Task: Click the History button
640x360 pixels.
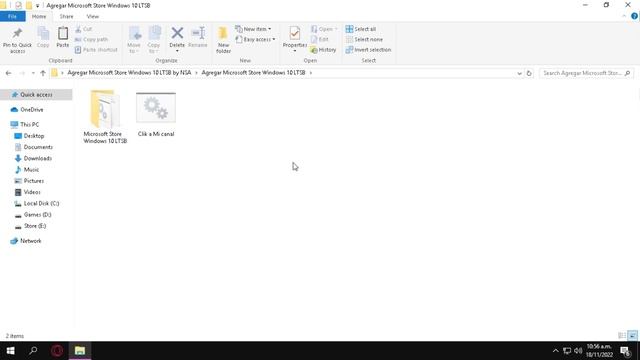Action: [x=323, y=49]
